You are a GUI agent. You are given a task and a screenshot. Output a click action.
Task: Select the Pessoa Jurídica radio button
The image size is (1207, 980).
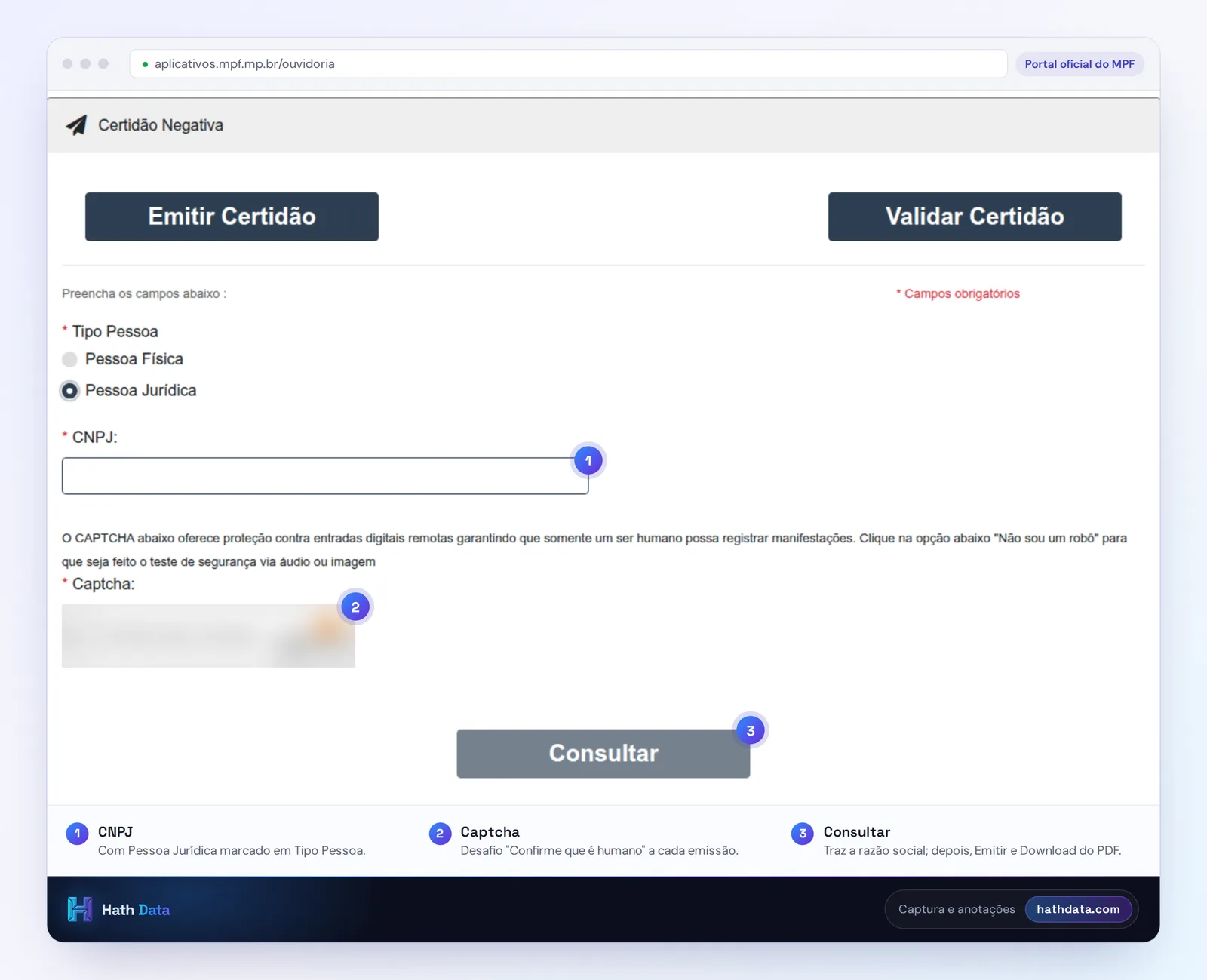(x=69, y=391)
